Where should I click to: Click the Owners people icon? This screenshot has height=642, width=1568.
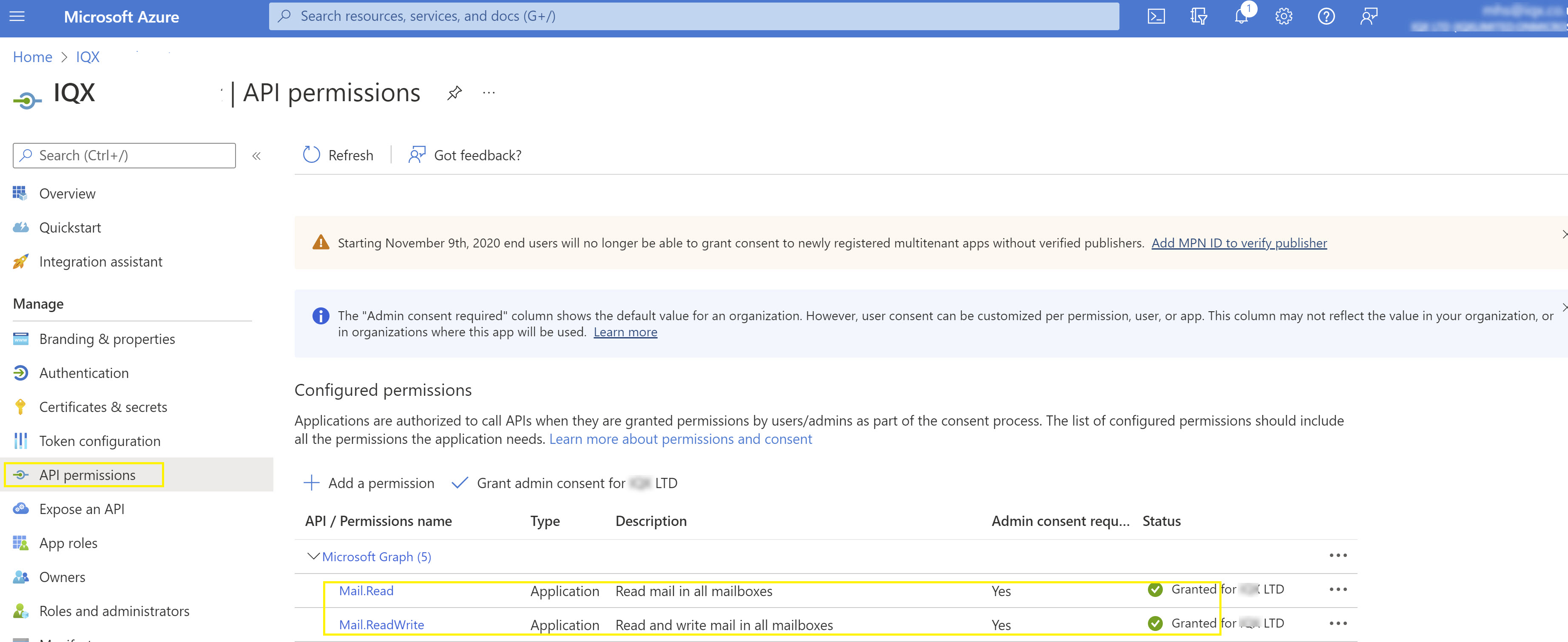pos(20,577)
